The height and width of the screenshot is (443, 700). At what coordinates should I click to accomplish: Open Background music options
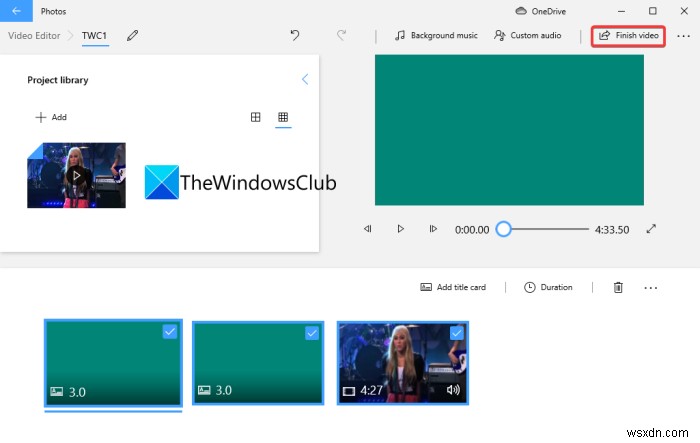[x=436, y=35]
